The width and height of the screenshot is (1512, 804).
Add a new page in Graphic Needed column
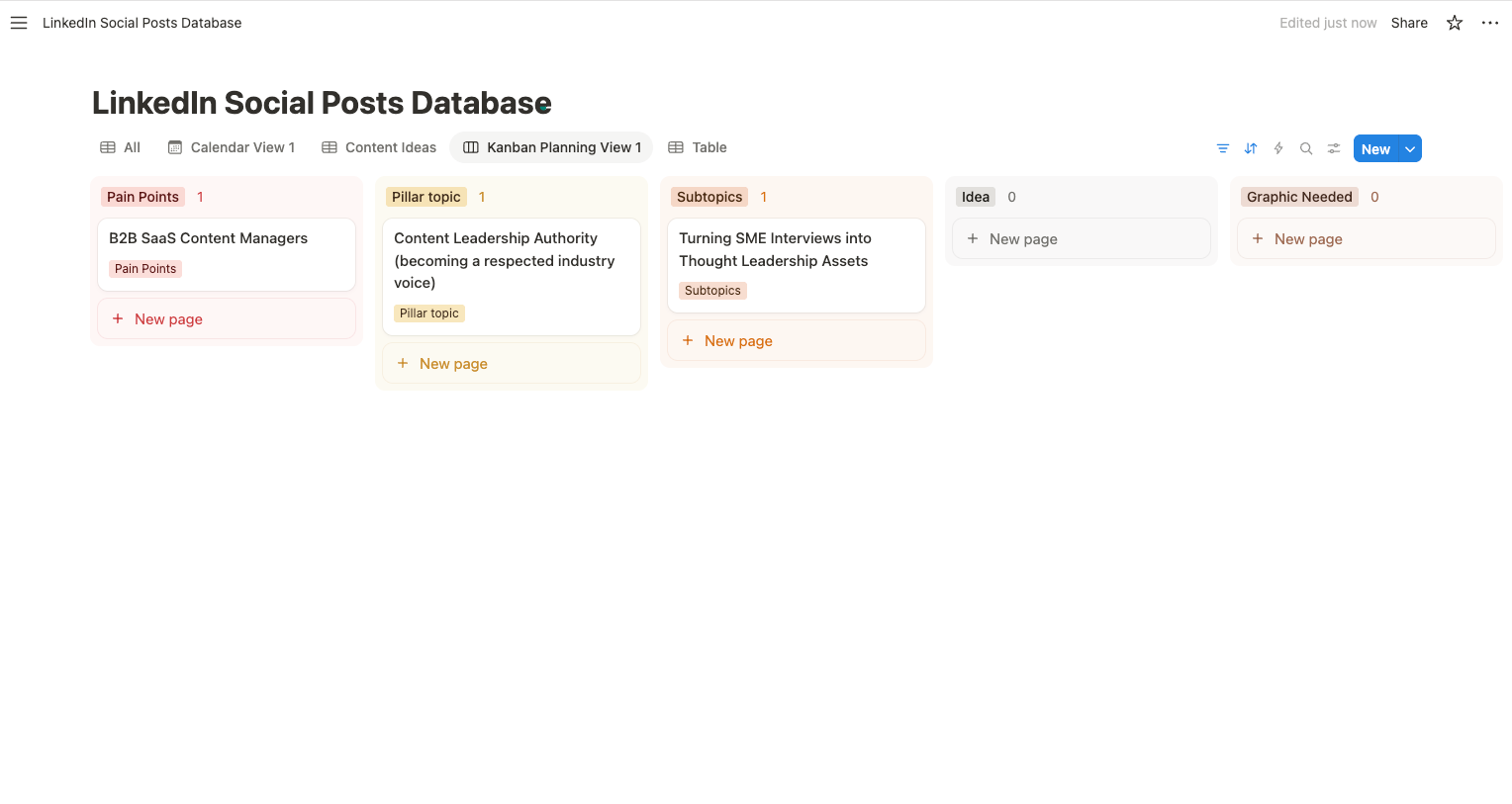click(x=1367, y=238)
